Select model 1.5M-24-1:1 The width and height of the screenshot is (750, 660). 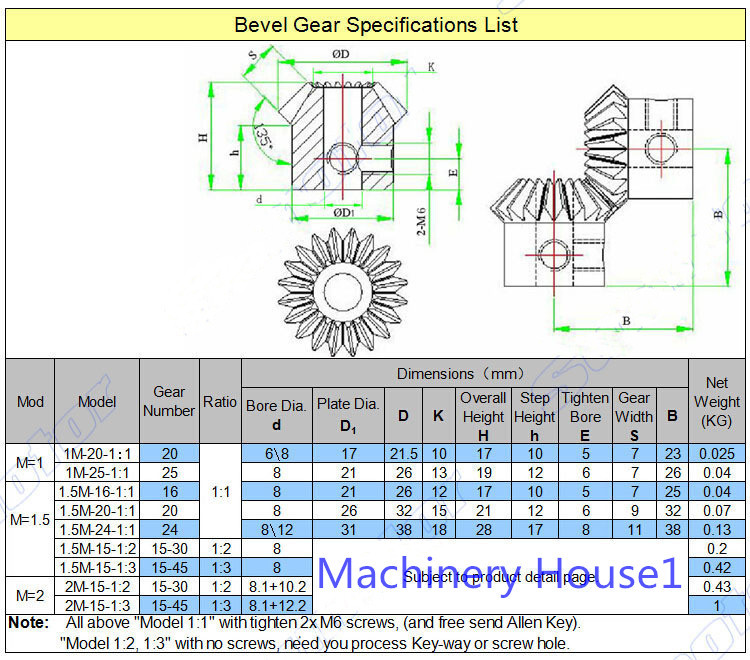(97, 529)
